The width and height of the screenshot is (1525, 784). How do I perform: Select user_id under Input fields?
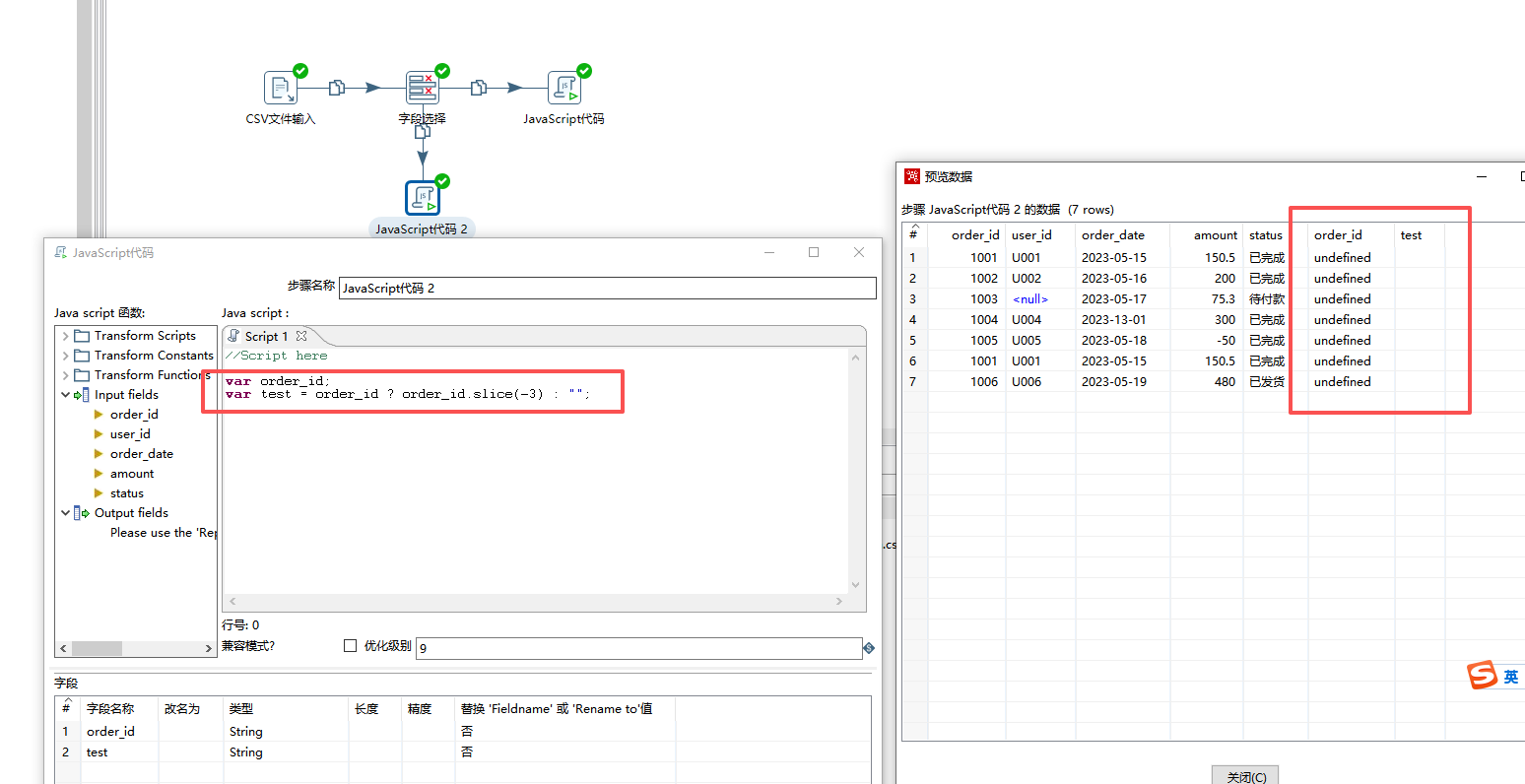point(130,434)
